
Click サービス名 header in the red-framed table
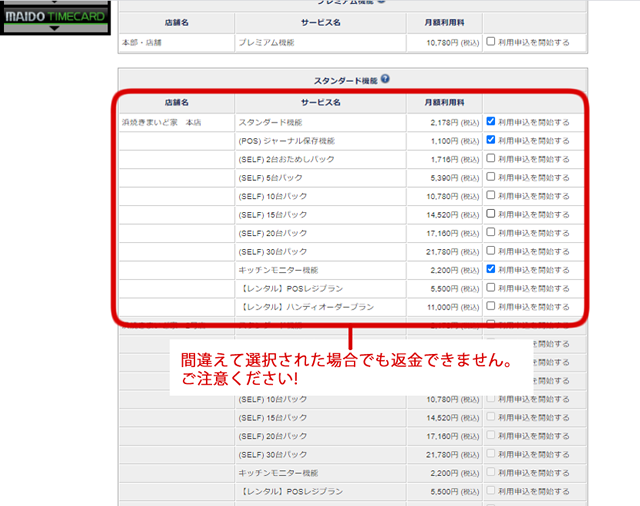click(x=321, y=102)
